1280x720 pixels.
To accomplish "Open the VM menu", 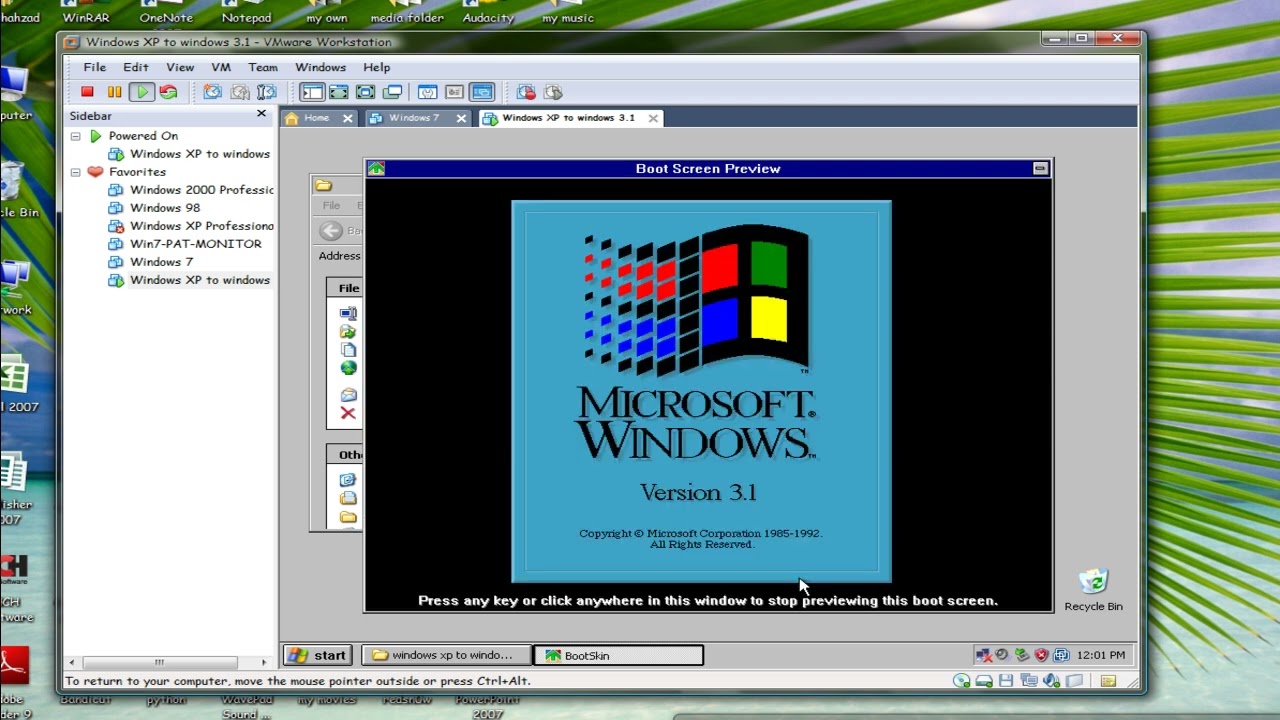I will click(221, 67).
